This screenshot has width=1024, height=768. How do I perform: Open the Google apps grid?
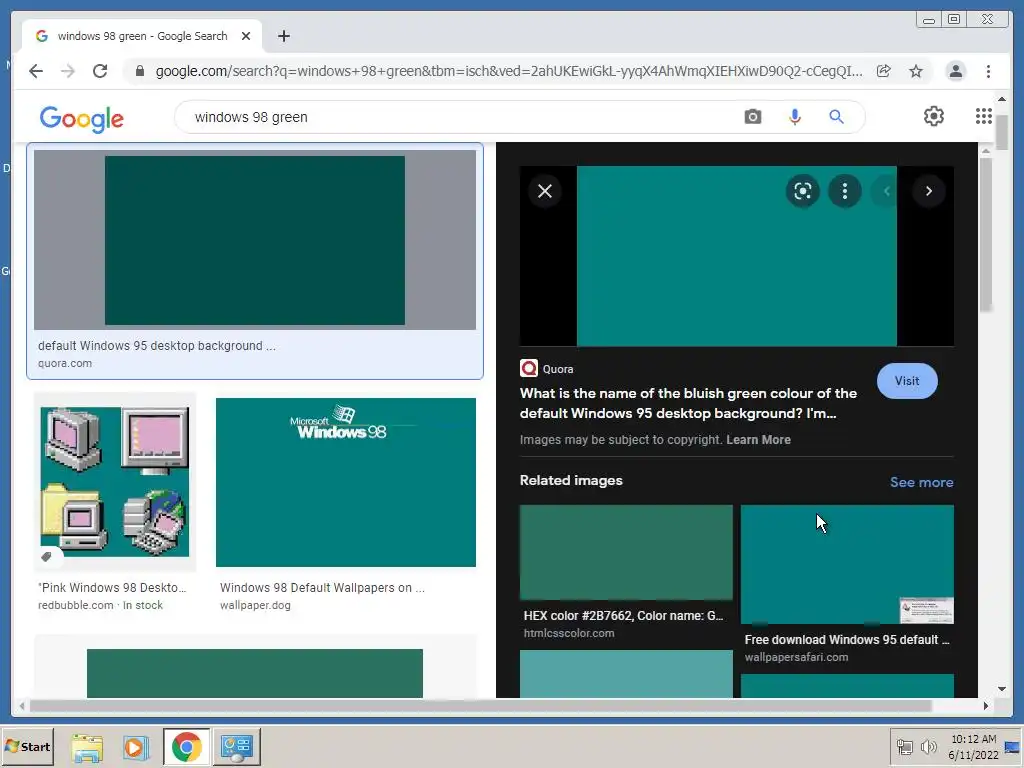(x=984, y=116)
